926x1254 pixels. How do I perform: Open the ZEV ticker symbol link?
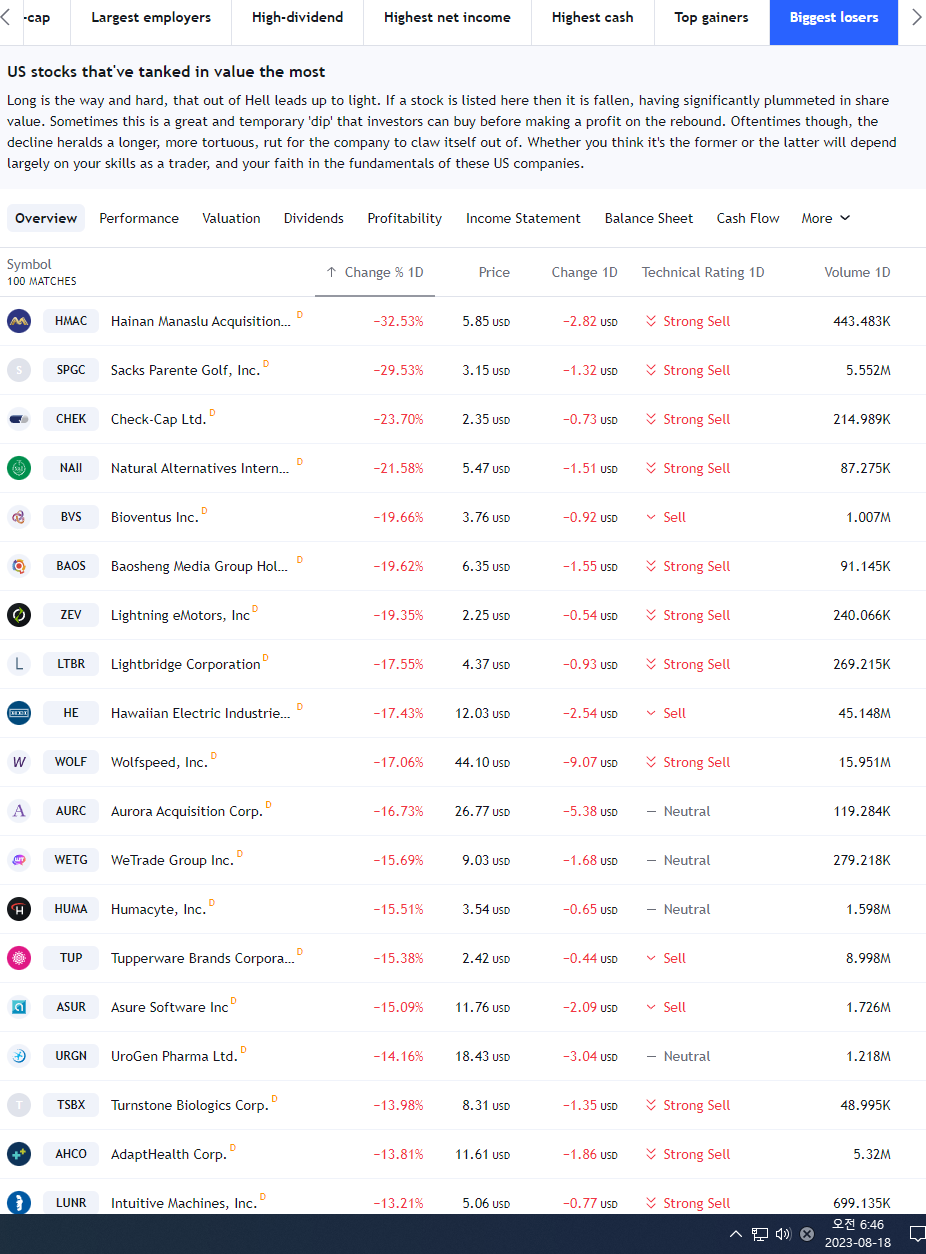click(x=71, y=615)
